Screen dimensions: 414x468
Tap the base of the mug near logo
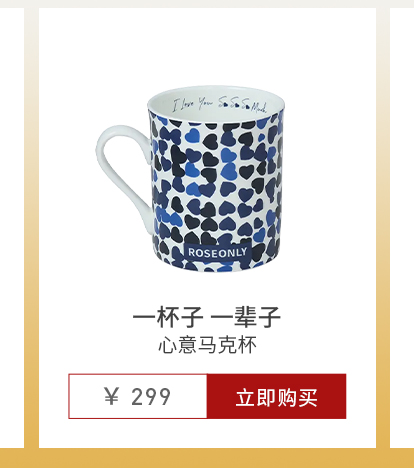tap(217, 266)
